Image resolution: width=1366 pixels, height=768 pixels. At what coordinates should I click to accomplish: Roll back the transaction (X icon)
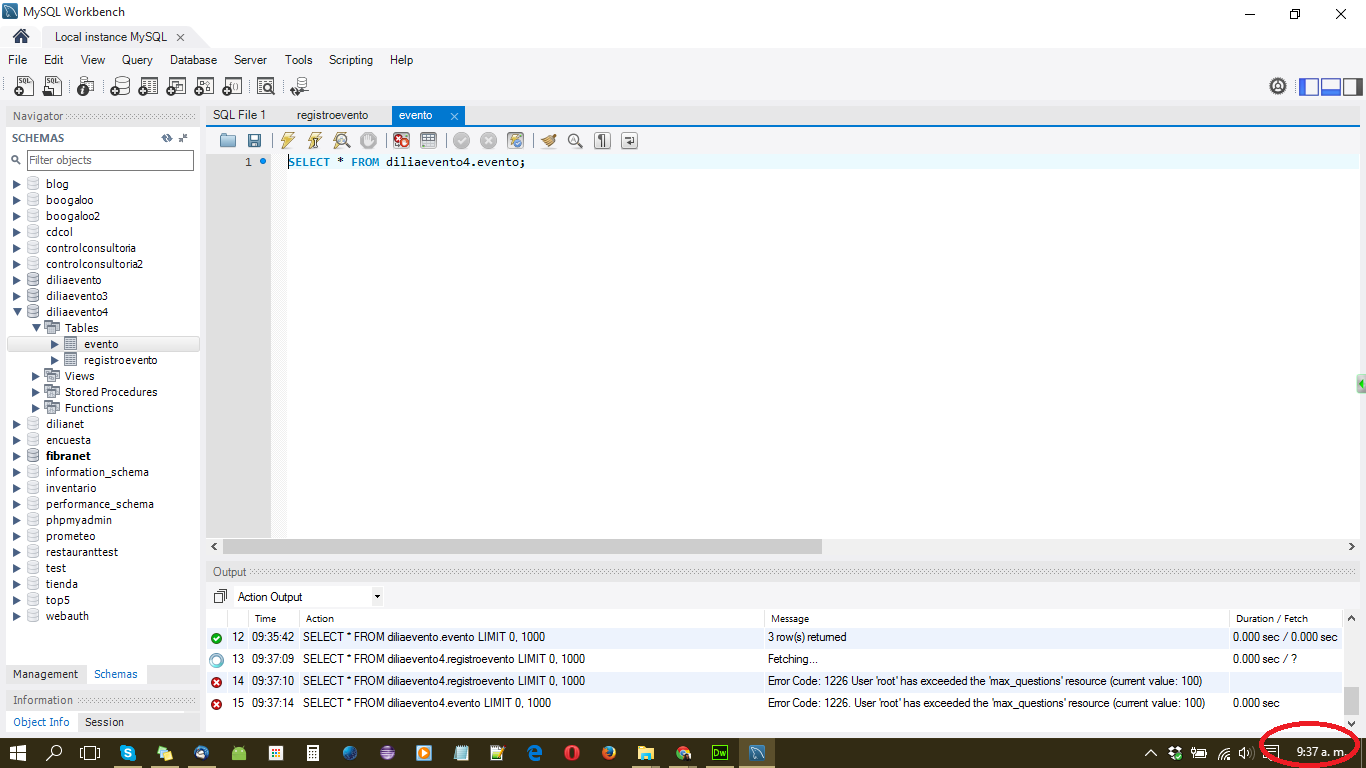(x=488, y=141)
